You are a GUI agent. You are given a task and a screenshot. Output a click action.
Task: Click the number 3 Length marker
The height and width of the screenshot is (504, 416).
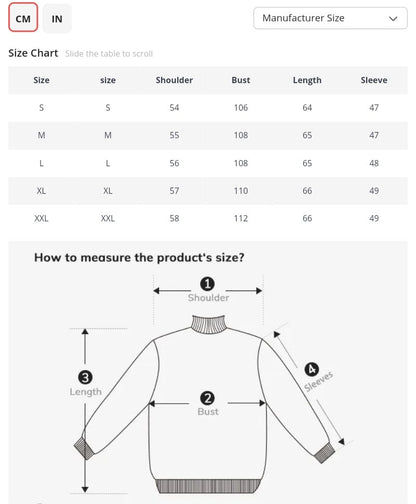[x=85, y=377]
